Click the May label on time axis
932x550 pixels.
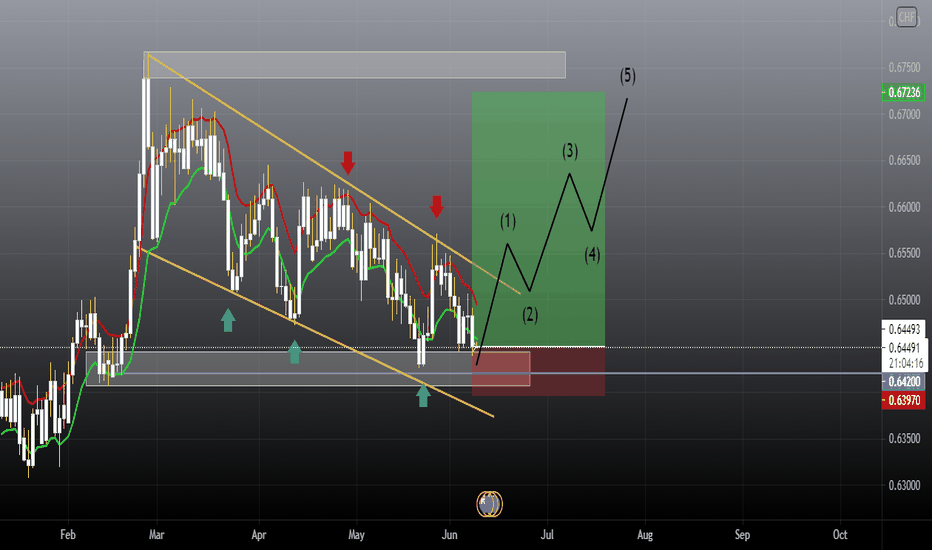[356, 535]
